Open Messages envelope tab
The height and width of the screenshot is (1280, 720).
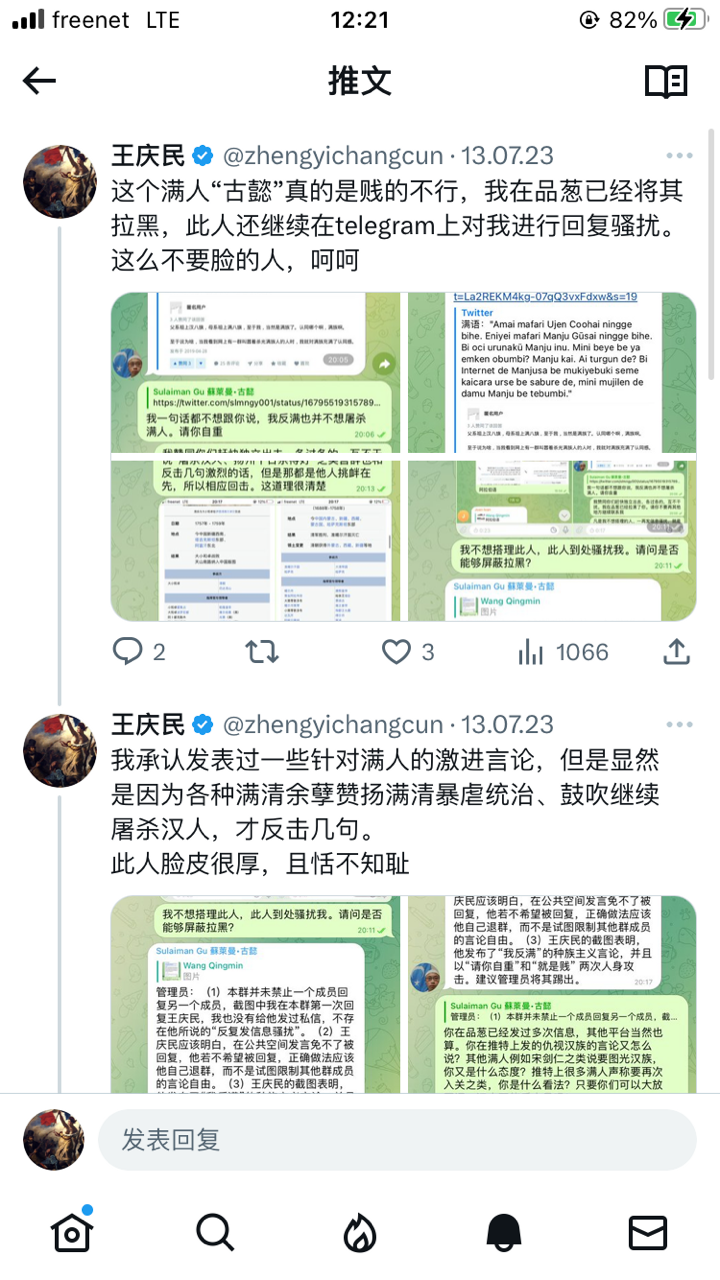(648, 1232)
